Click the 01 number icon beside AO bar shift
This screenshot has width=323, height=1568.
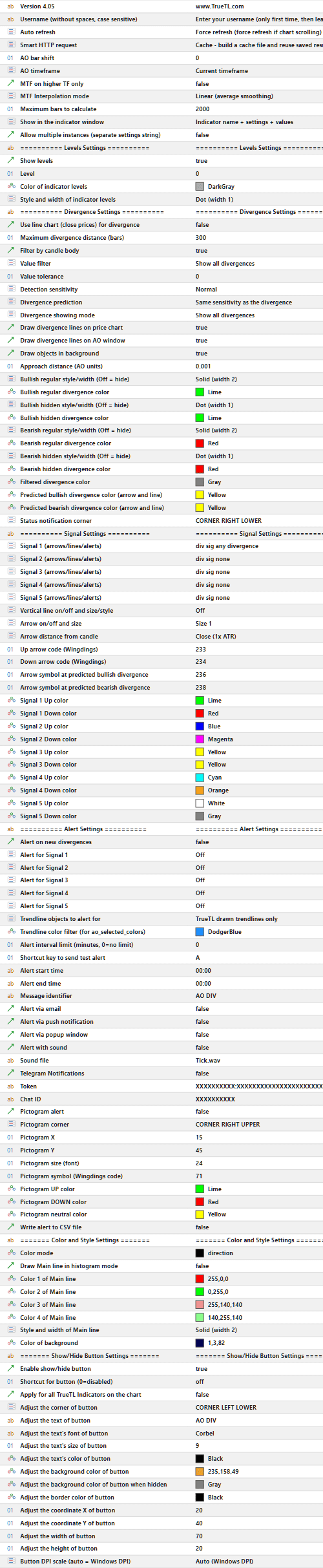10,58
